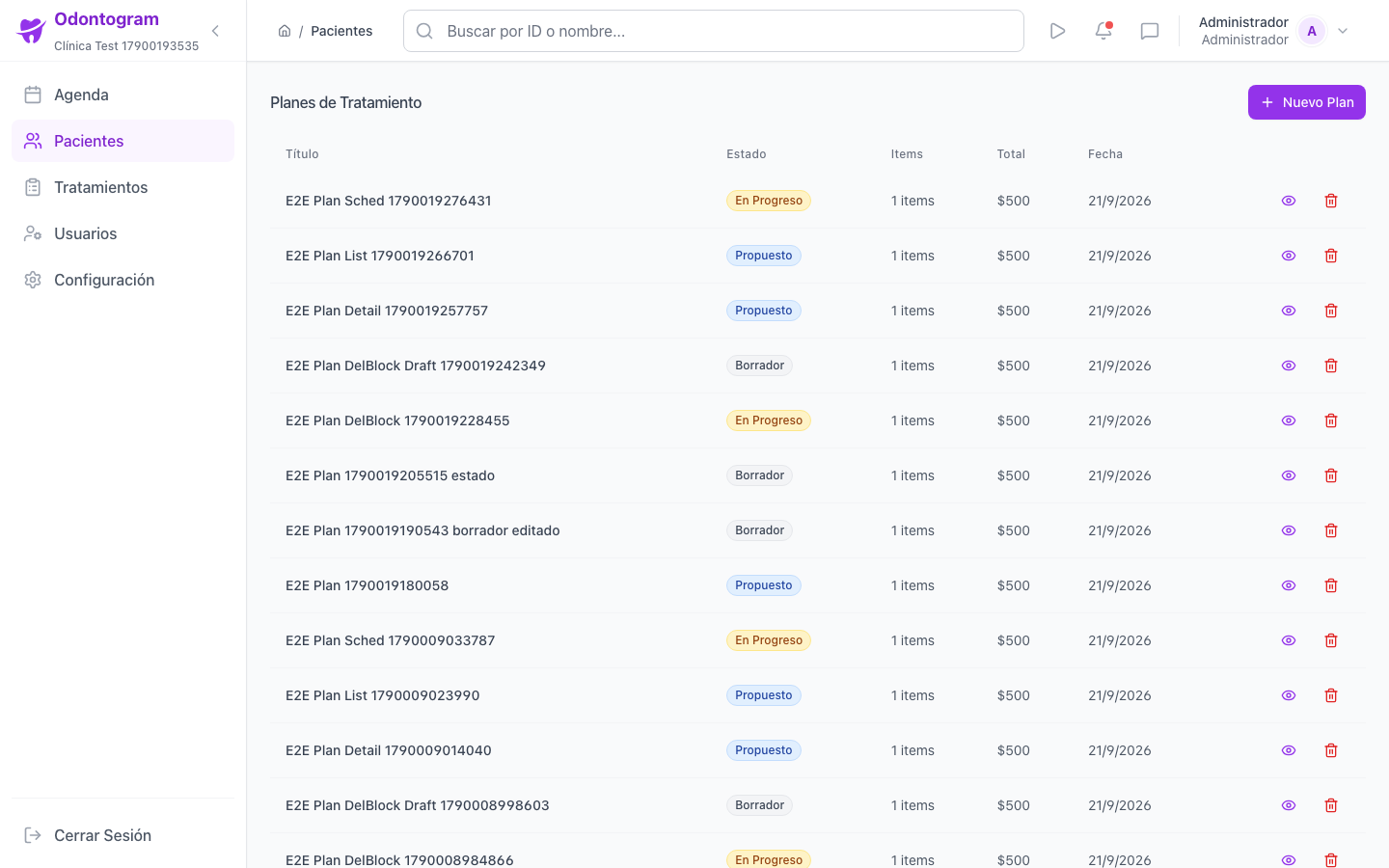Delete E2E Plan List 1790019266701
1389x868 pixels.
point(1331,256)
